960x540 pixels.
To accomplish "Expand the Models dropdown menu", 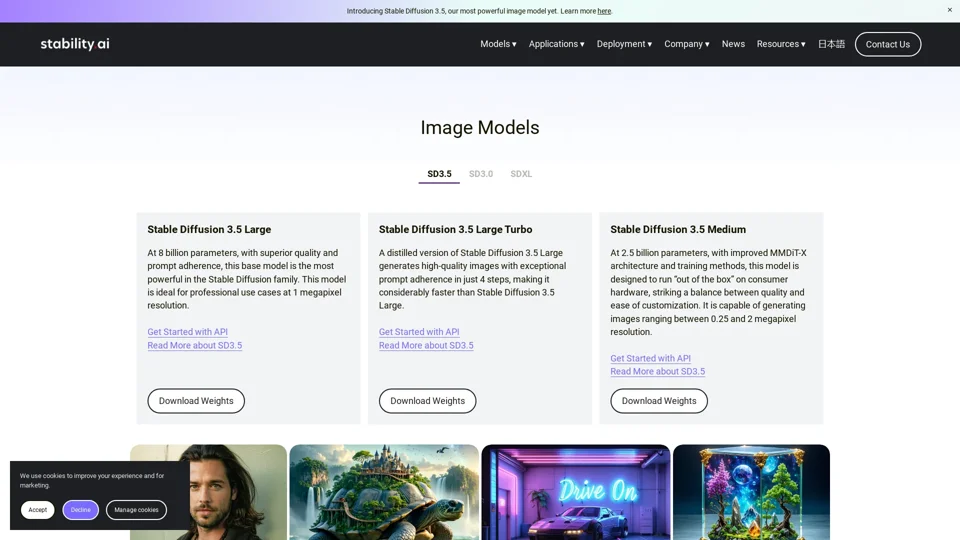I will click(x=498, y=44).
